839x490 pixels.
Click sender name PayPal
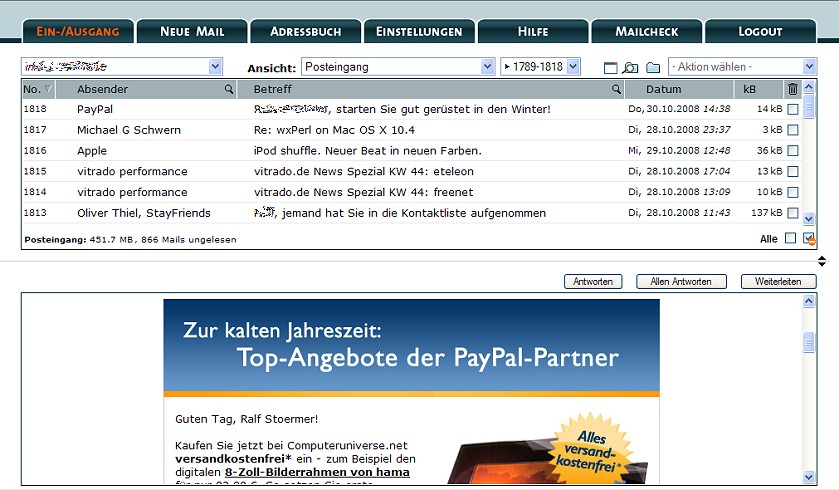(95, 109)
